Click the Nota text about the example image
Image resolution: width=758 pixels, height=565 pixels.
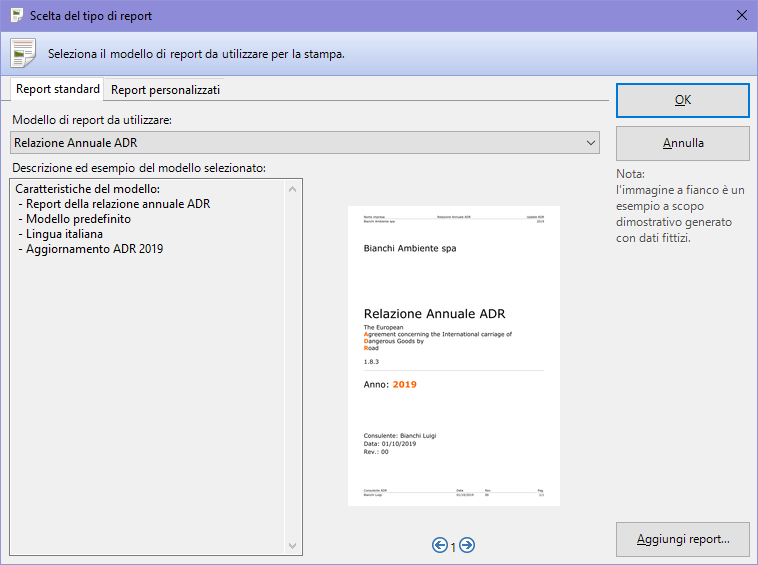pos(680,206)
